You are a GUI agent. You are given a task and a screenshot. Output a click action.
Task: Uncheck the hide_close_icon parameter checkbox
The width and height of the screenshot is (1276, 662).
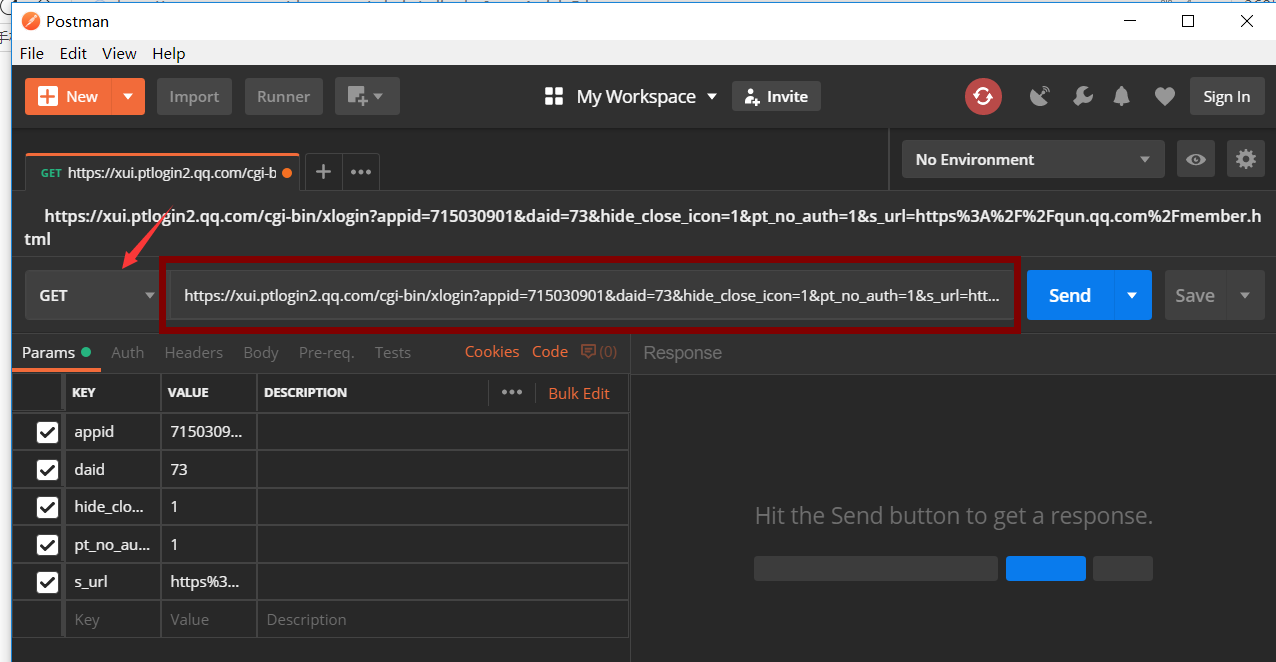pos(47,507)
